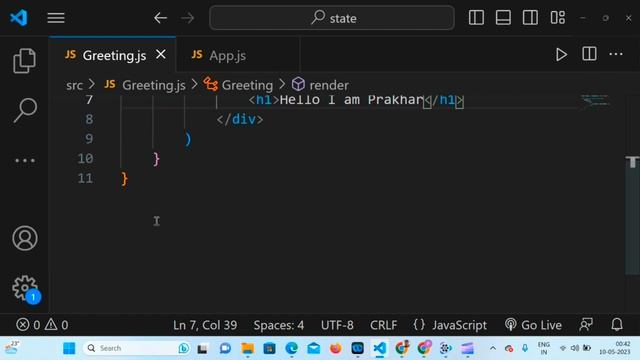Click the Bing icon in taskbar search
The height and width of the screenshot is (360, 640).
coord(184,348)
